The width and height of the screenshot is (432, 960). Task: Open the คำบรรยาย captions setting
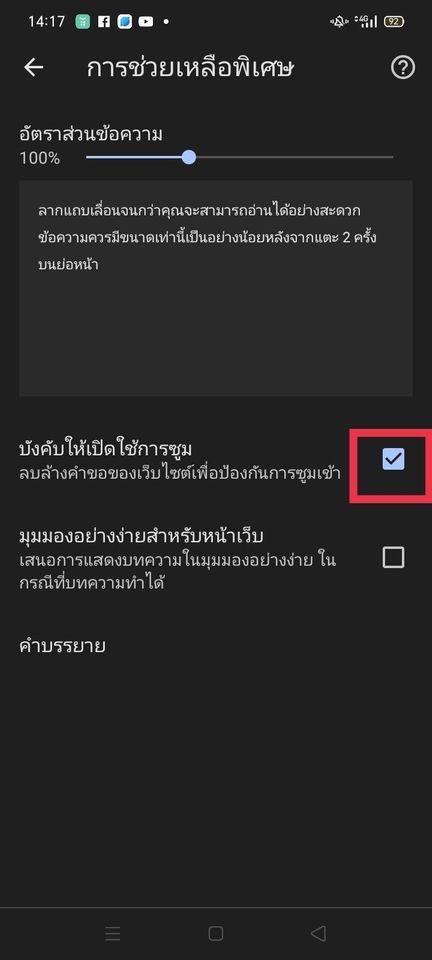216,645
